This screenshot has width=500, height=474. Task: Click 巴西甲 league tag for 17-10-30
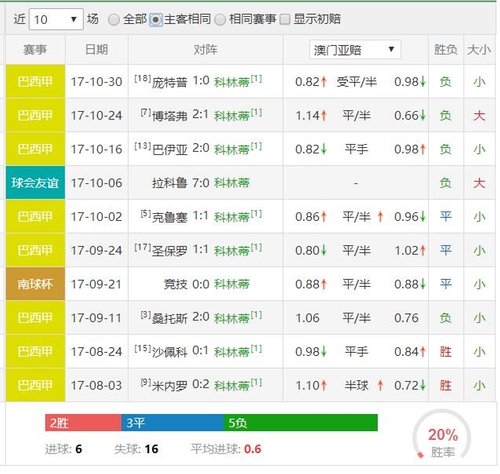point(35,81)
